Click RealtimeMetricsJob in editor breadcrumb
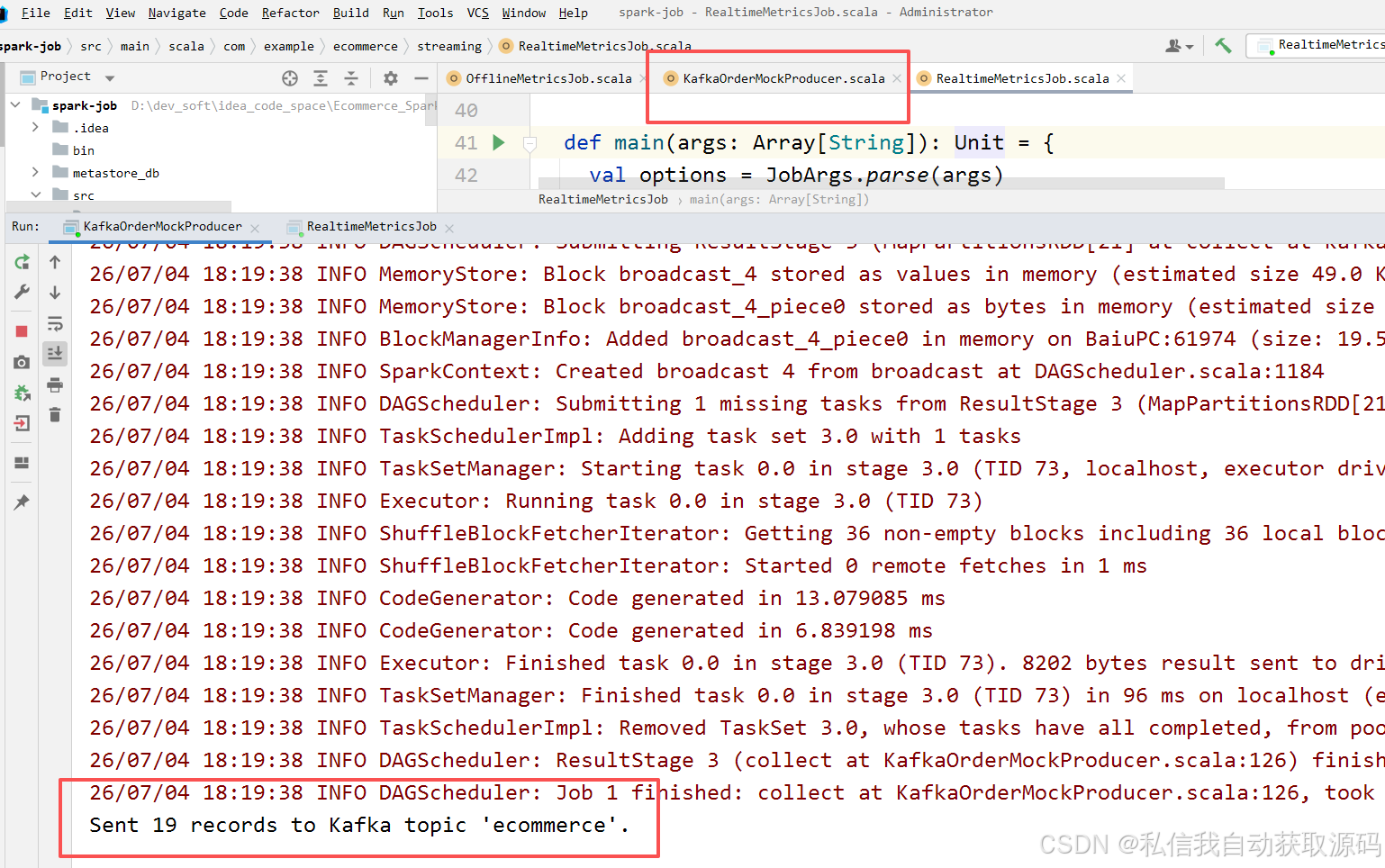Viewport: 1385px width, 868px height. [603, 199]
